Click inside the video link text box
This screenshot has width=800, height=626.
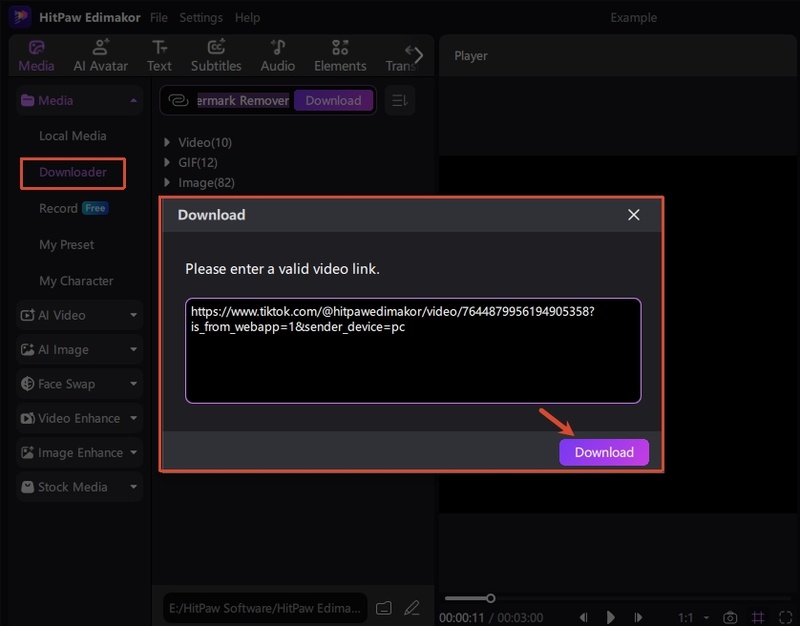(x=413, y=350)
